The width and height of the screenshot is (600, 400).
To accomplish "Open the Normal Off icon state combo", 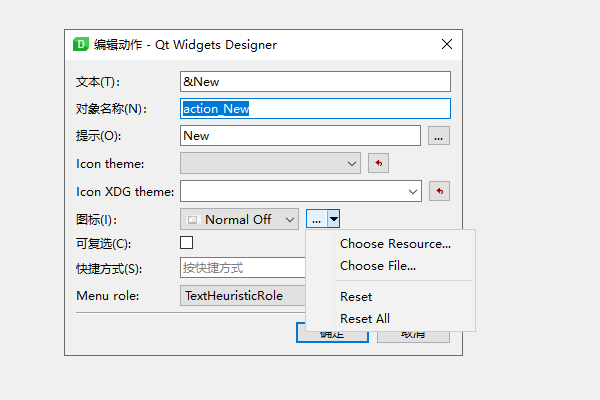I will (x=239, y=219).
